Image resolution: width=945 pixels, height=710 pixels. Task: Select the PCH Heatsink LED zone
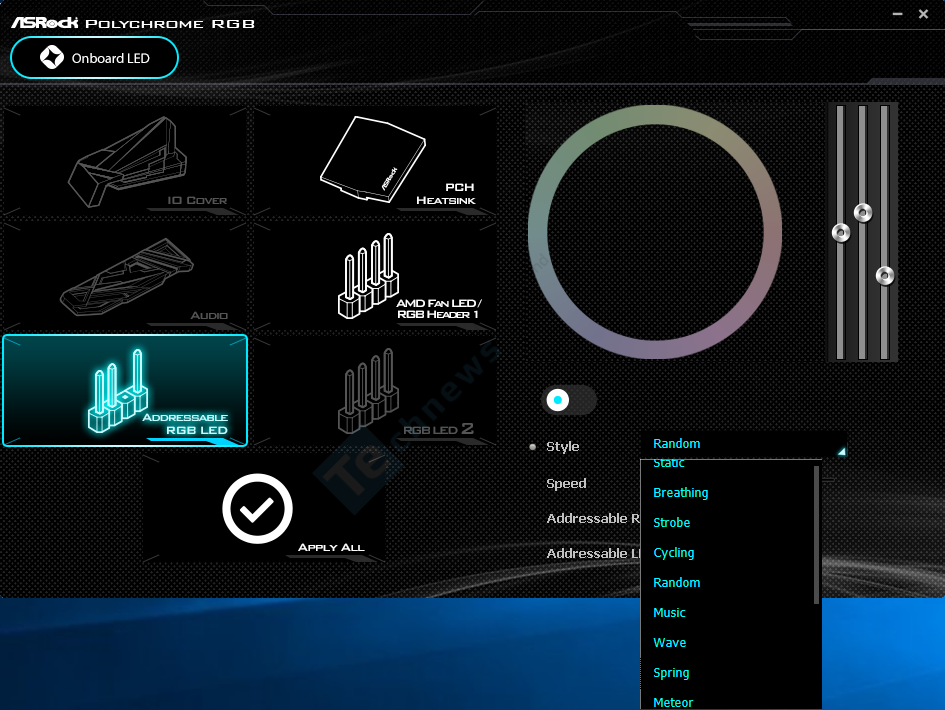click(x=375, y=162)
